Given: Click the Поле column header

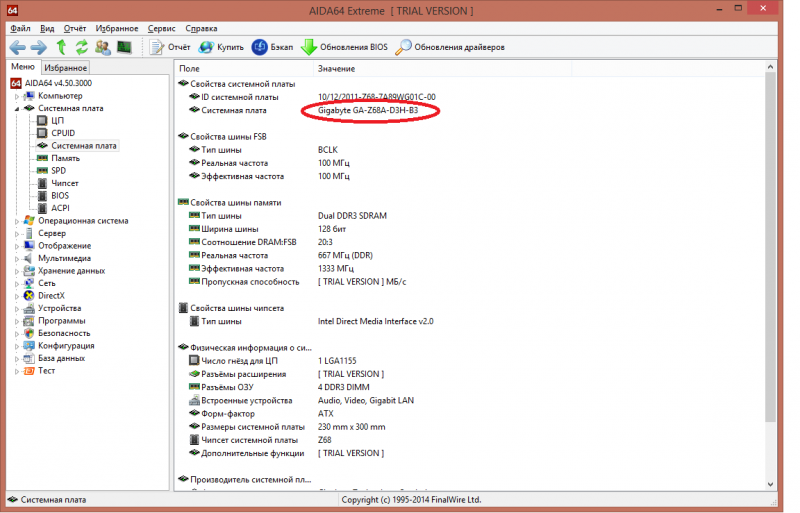Looking at the screenshot, I should (244, 68).
